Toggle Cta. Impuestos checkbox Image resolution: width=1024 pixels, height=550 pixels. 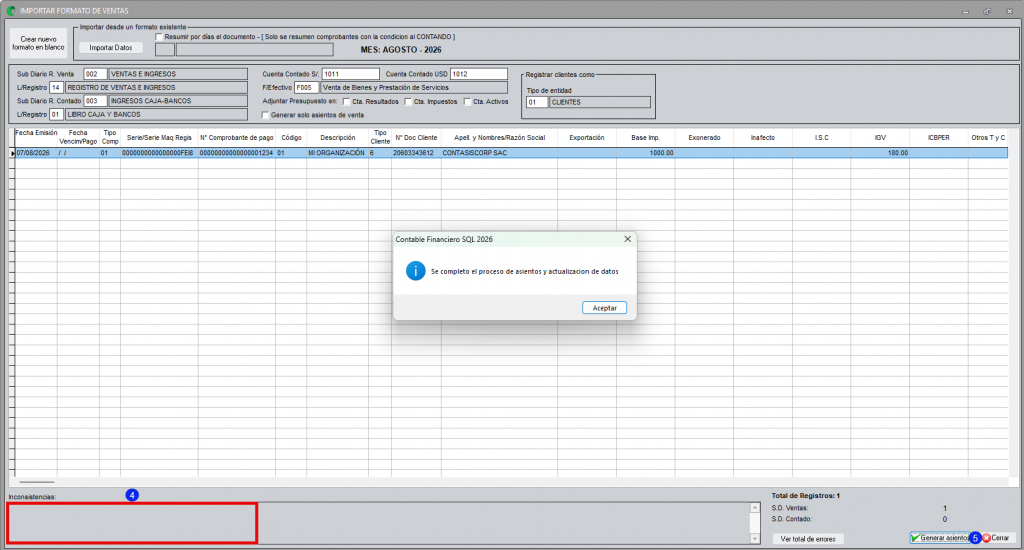tap(408, 102)
